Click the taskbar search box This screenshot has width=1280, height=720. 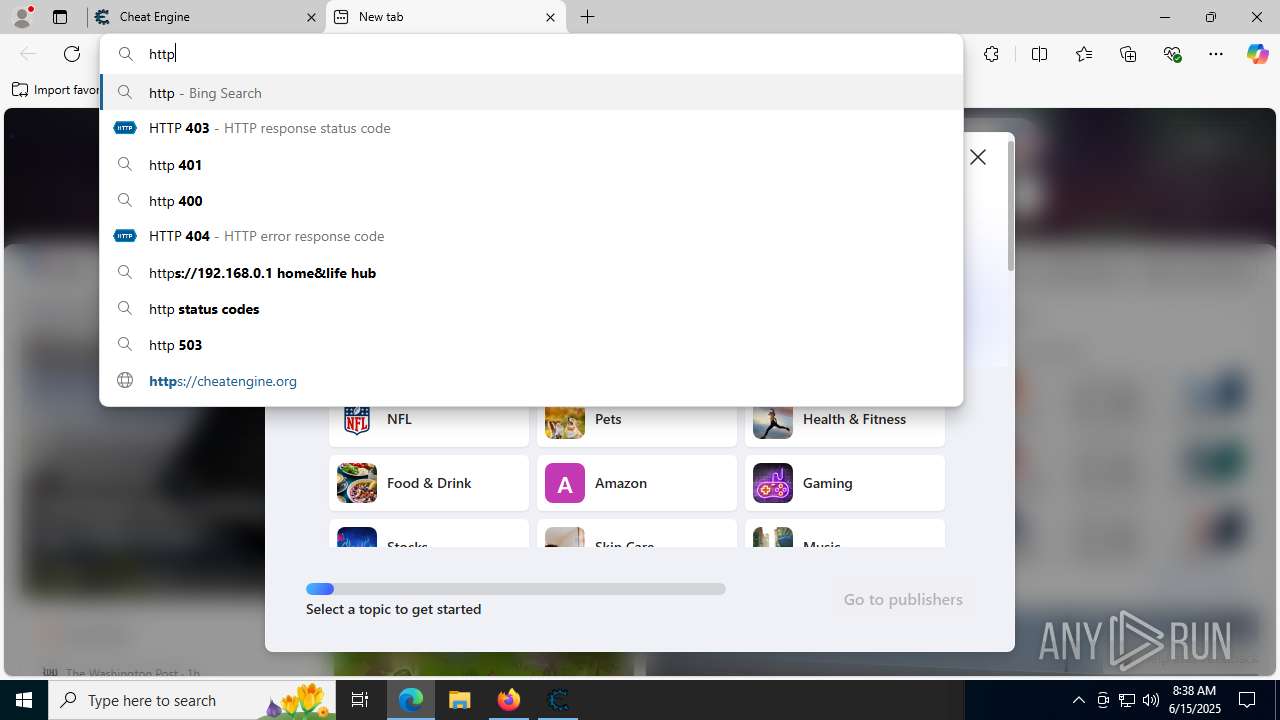192,700
